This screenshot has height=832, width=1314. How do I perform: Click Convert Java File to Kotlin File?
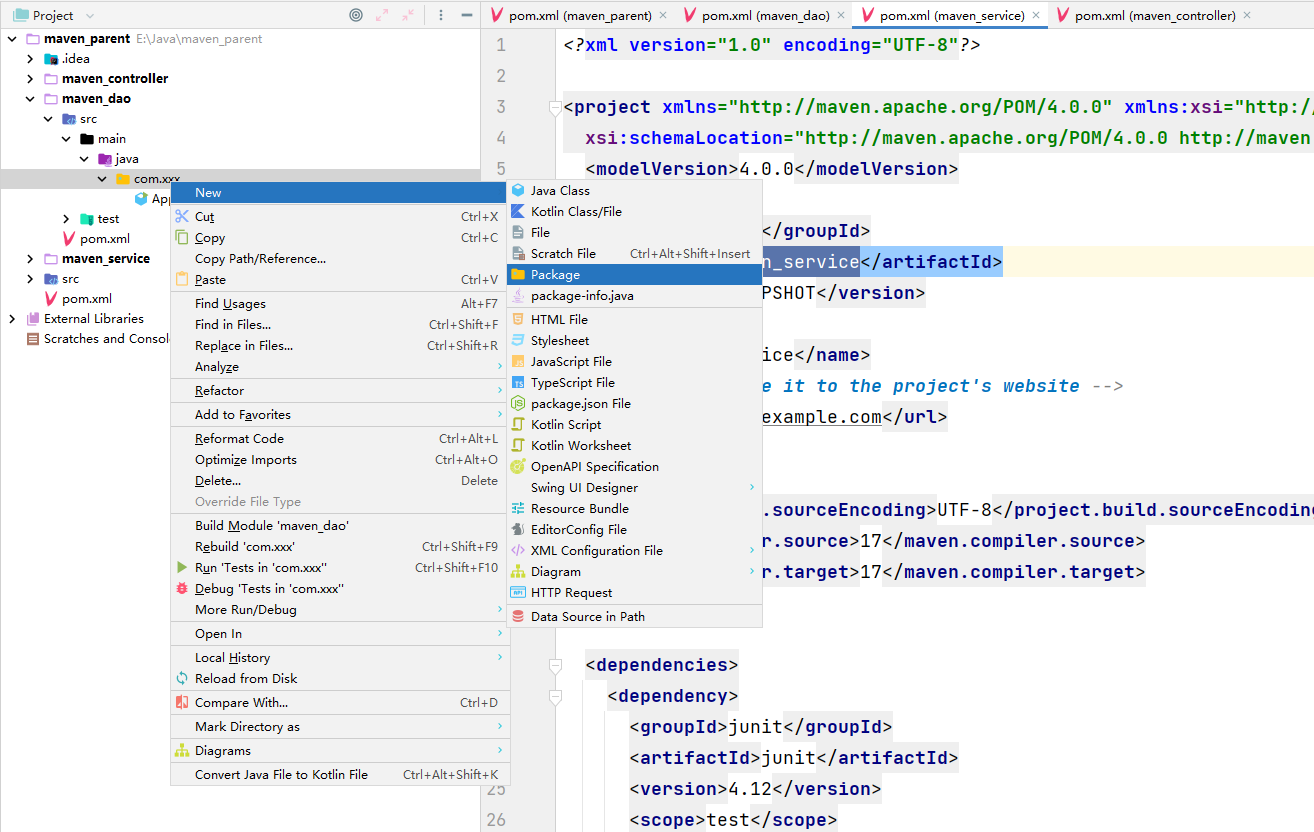tap(340, 775)
